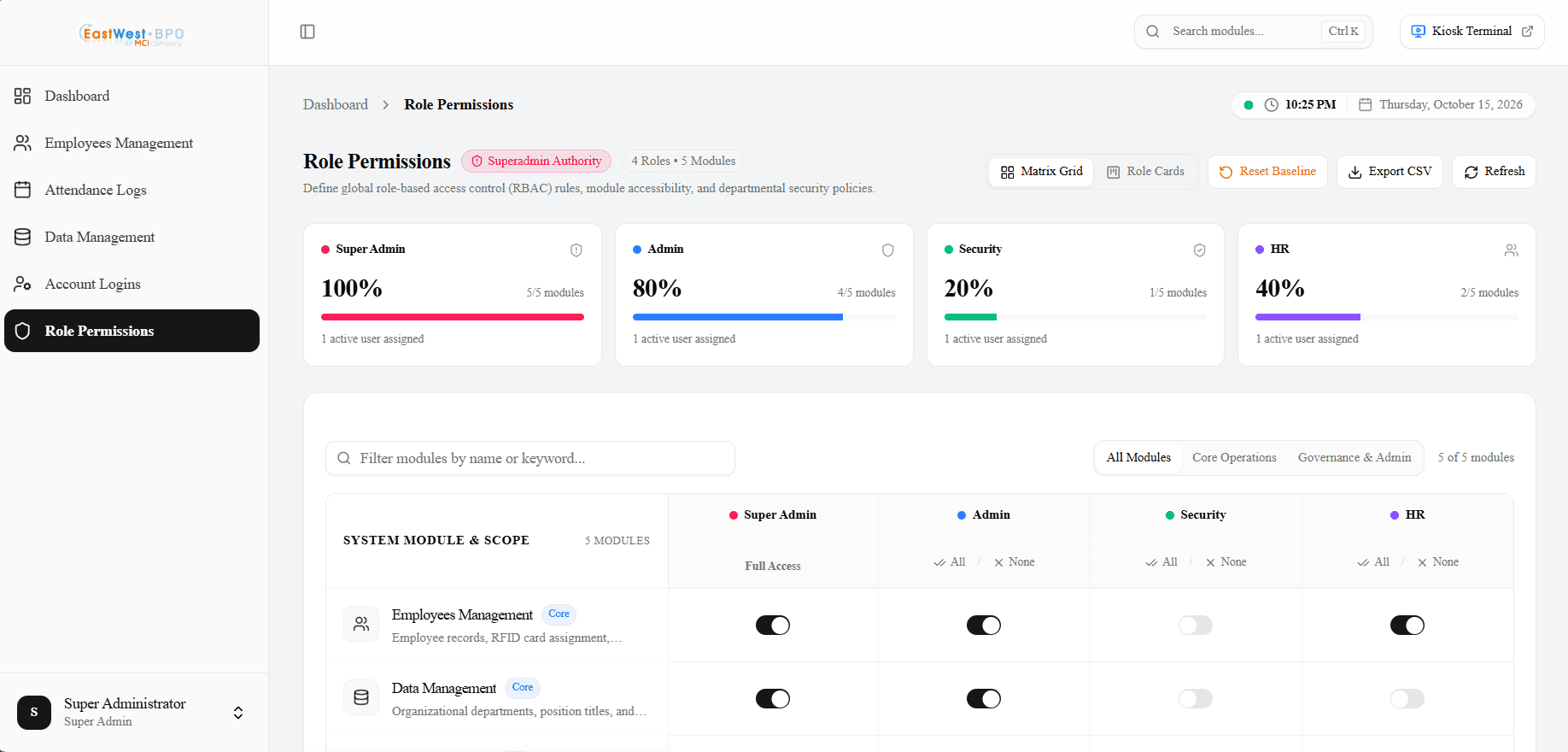Image resolution: width=1568 pixels, height=752 pixels.
Task: Click Reset Baseline button
Action: (1267, 172)
